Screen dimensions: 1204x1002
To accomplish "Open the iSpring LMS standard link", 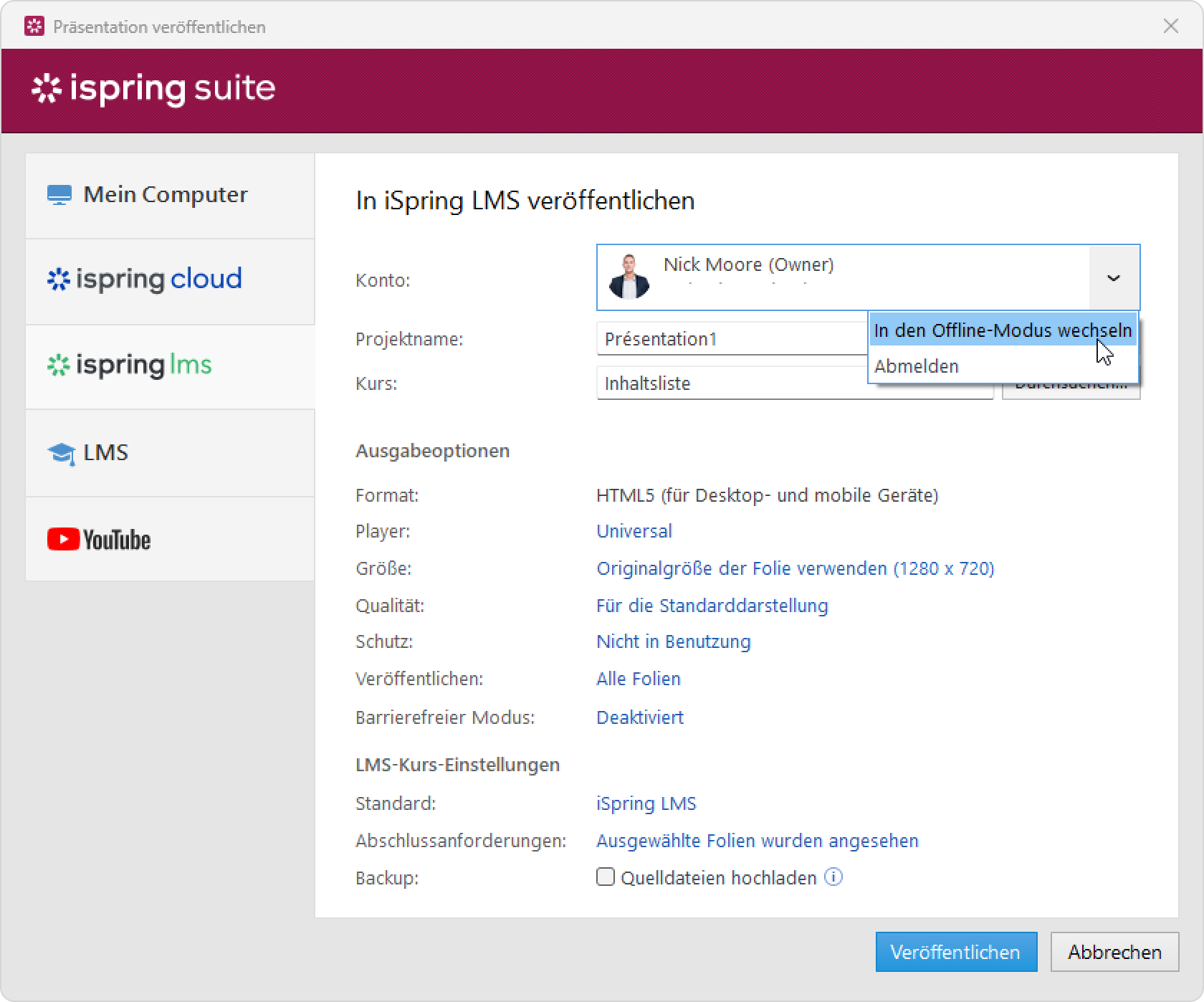I will click(x=646, y=803).
